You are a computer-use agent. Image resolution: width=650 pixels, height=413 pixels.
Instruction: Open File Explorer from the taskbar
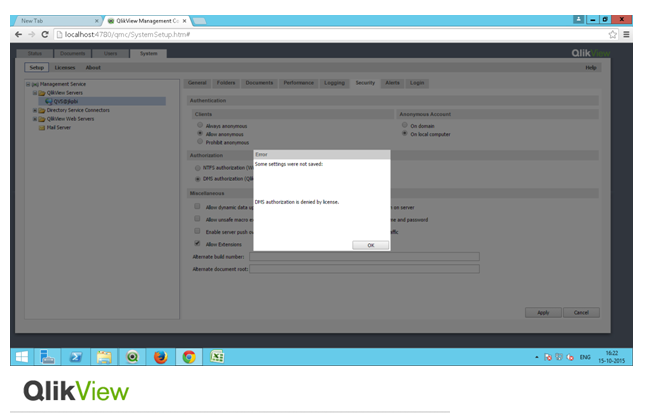(x=104, y=357)
